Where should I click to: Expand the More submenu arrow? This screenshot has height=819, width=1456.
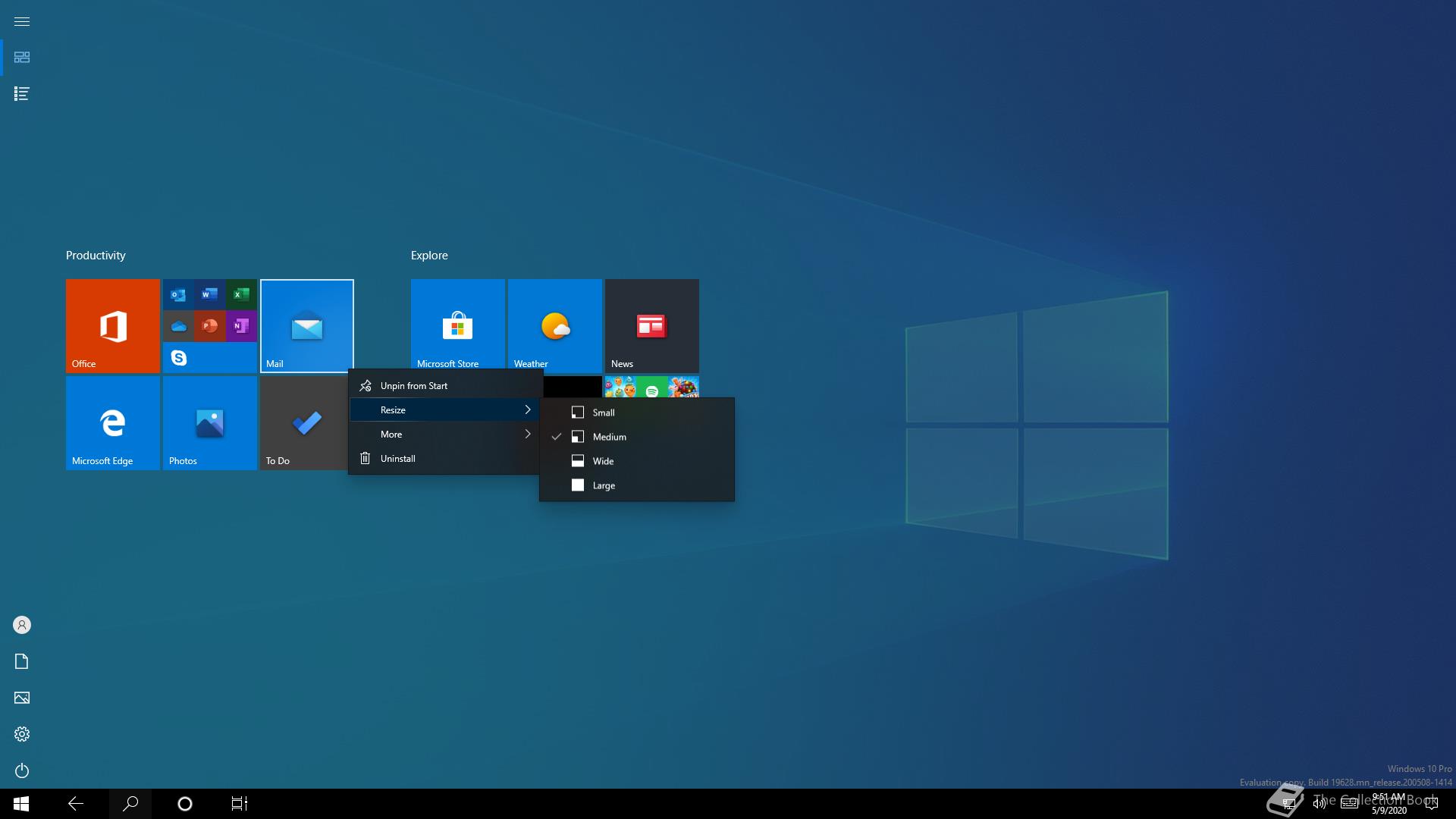click(528, 435)
